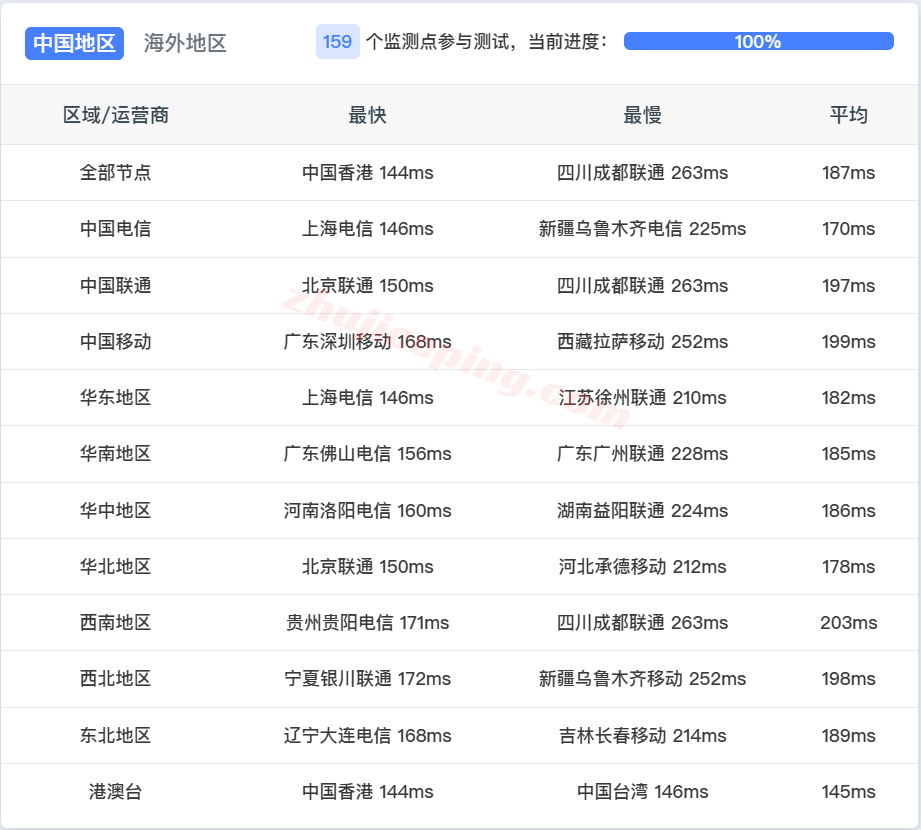This screenshot has width=921, height=830.
Task: Click the 170ms average value
Action: [x=849, y=228]
